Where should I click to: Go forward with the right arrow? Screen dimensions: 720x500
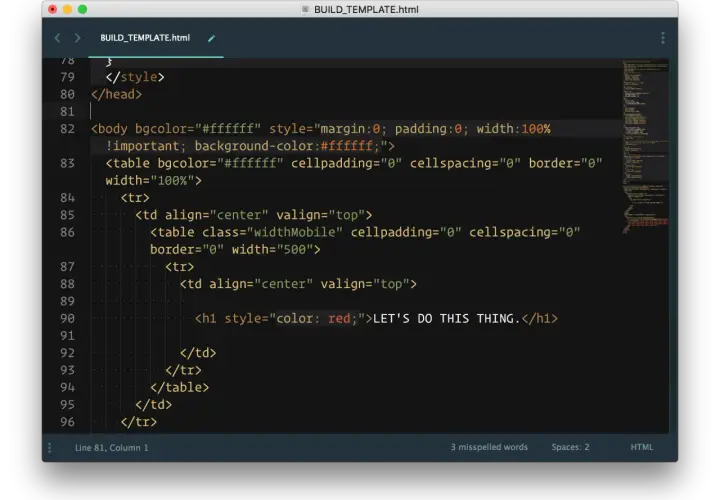tap(77, 38)
